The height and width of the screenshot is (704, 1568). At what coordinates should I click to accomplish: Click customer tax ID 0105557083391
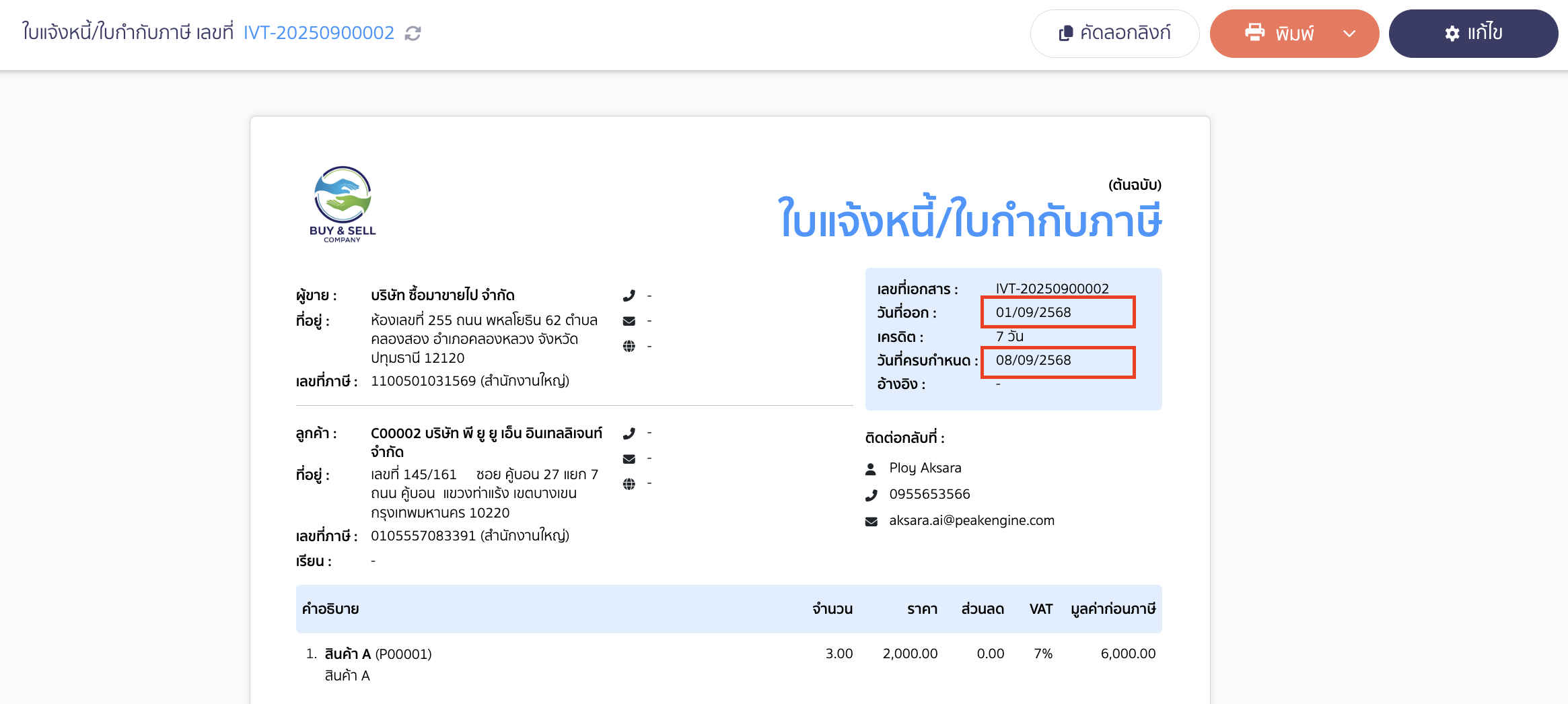pos(423,536)
